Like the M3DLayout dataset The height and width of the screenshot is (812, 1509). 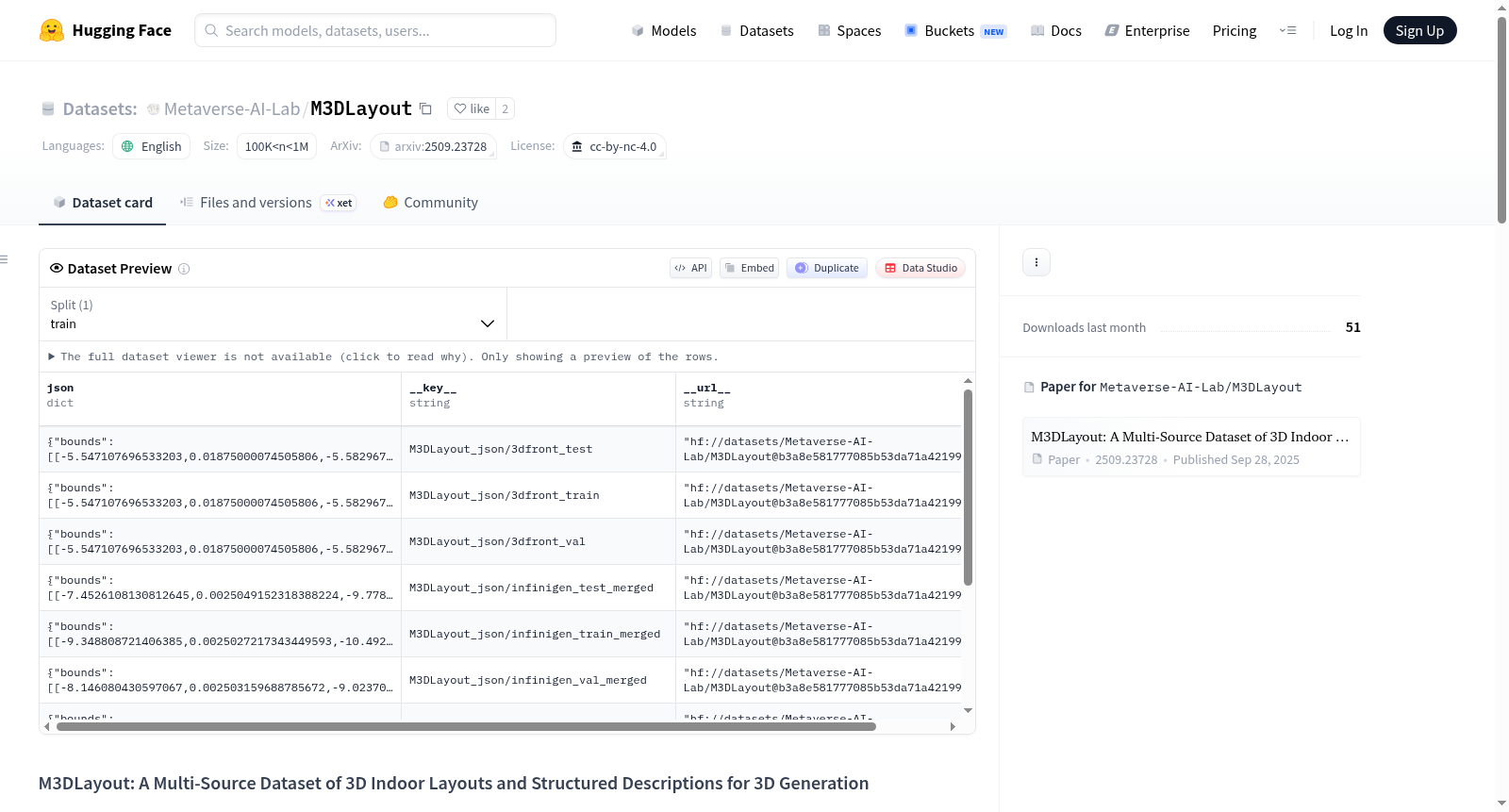point(472,108)
